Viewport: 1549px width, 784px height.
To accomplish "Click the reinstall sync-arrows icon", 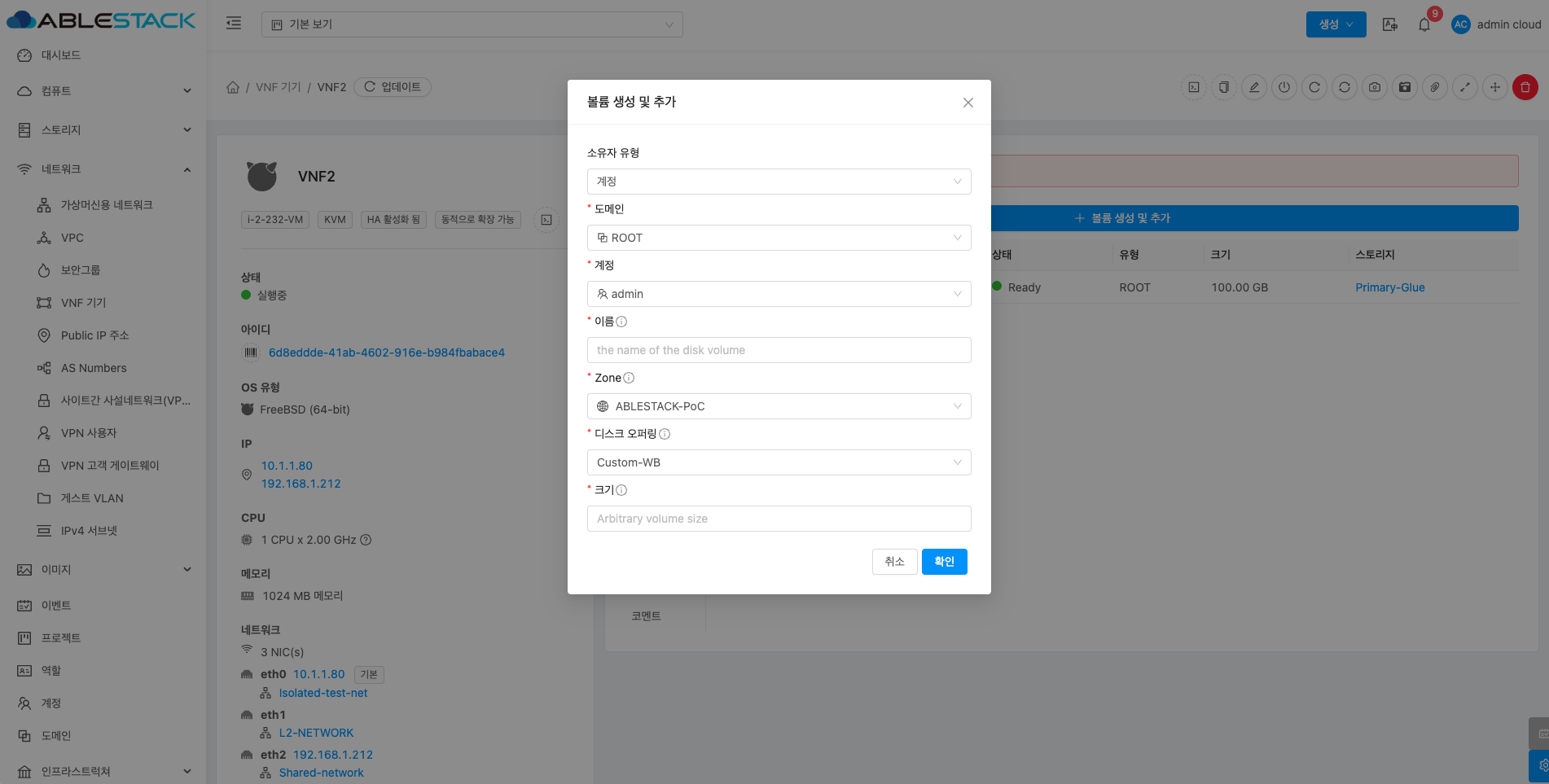I will [x=1345, y=87].
